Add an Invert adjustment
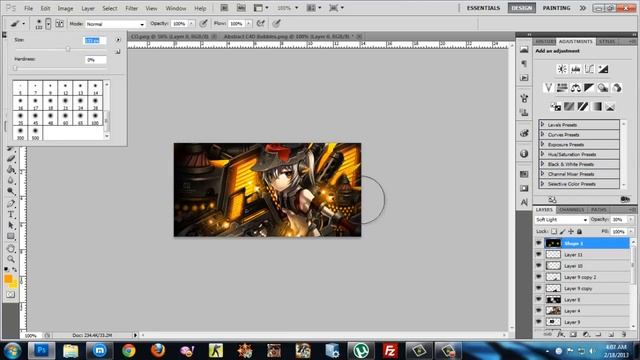 point(555,107)
